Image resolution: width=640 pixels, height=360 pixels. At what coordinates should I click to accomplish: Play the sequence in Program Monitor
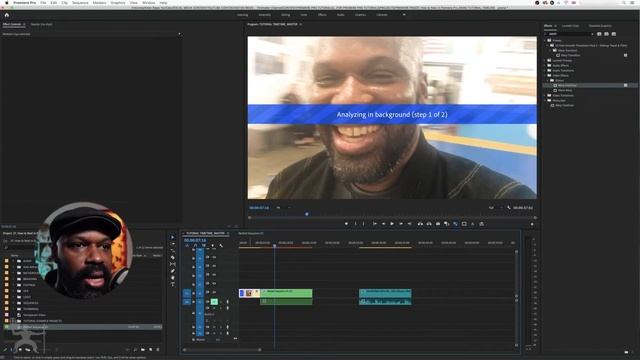coord(392,224)
